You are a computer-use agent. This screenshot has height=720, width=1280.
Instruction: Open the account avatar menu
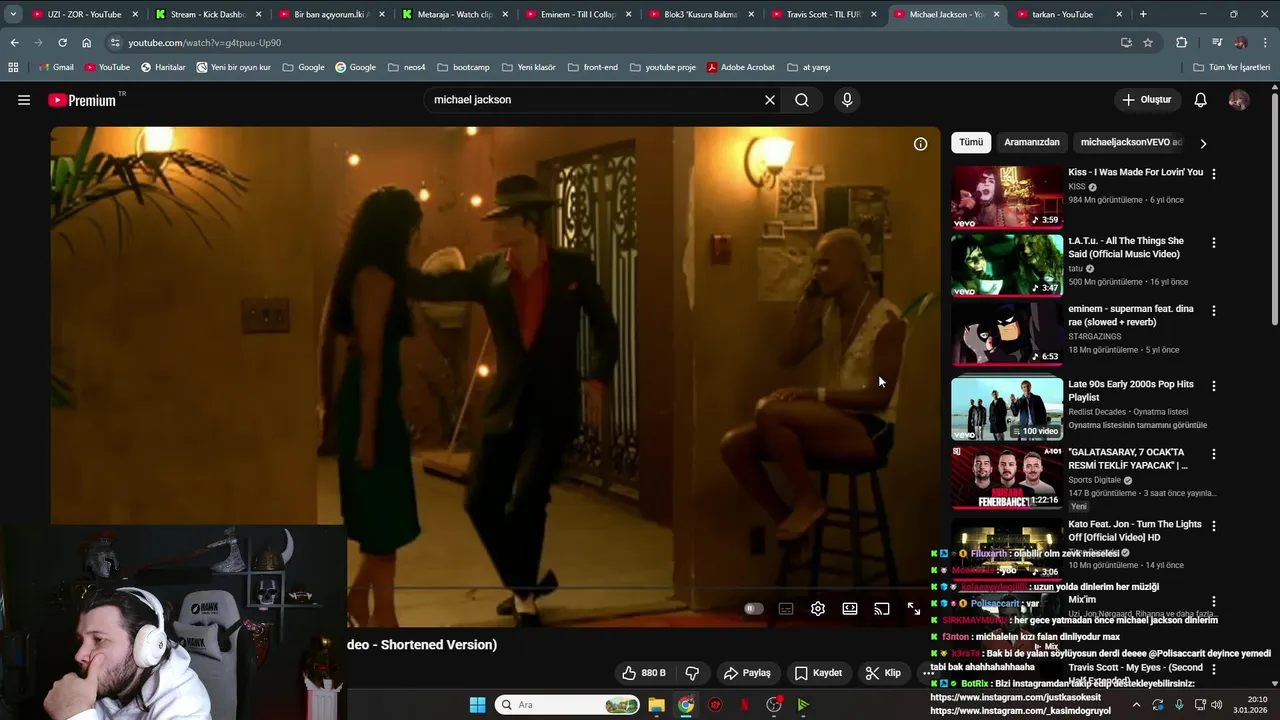pos(1239,100)
